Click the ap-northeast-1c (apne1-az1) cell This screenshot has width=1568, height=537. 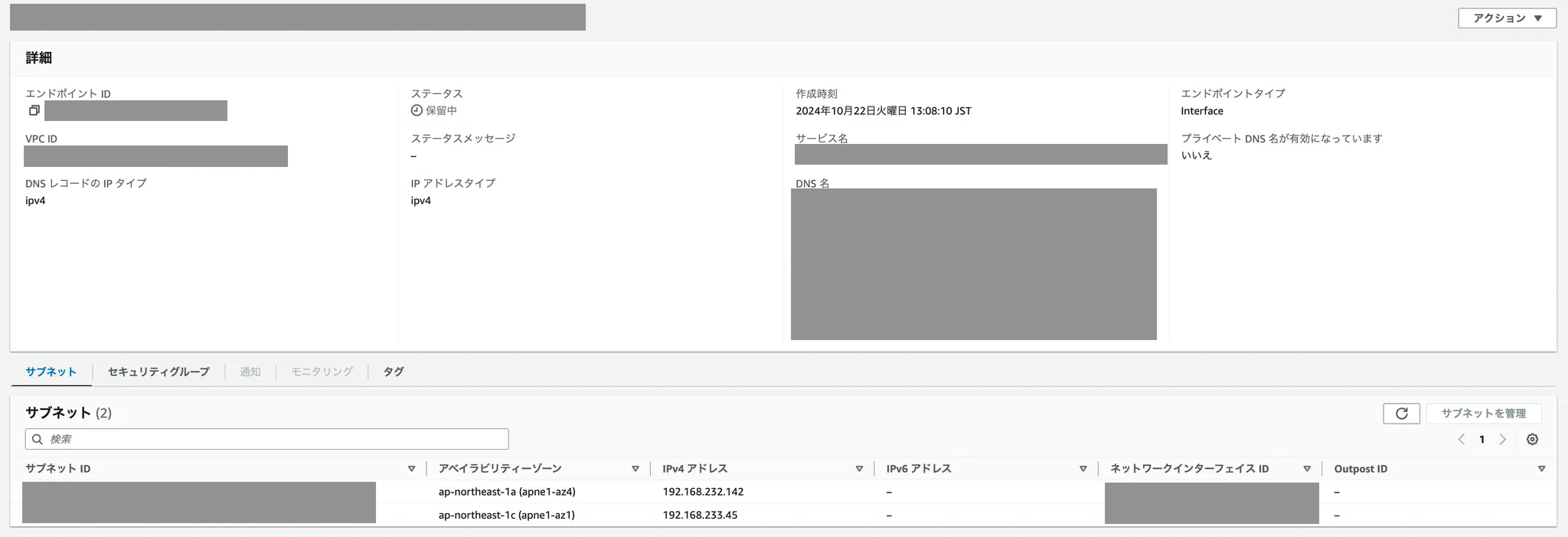[x=506, y=515]
